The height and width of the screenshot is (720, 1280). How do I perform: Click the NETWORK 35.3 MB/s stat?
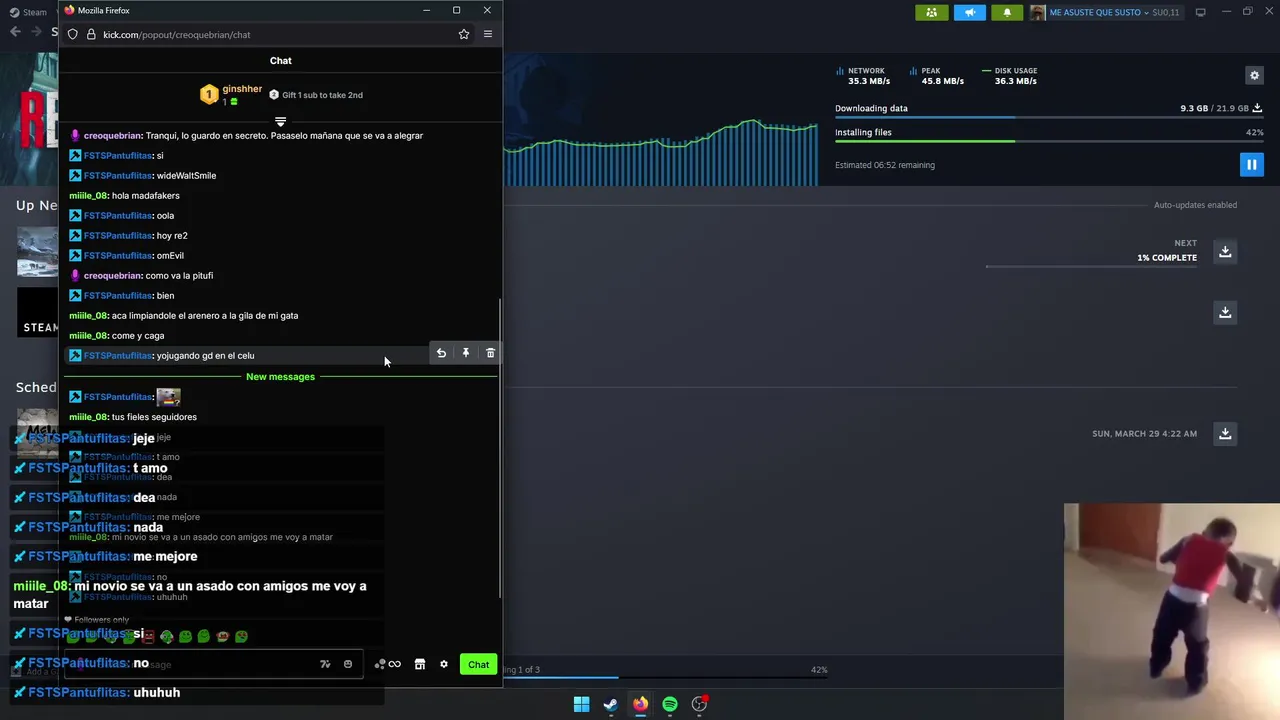pos(863,76)
